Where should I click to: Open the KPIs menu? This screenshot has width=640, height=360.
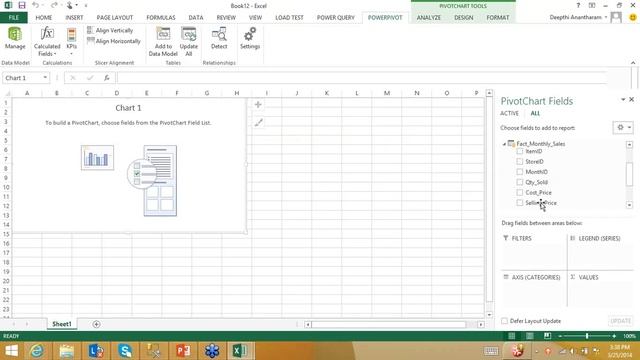71,42
